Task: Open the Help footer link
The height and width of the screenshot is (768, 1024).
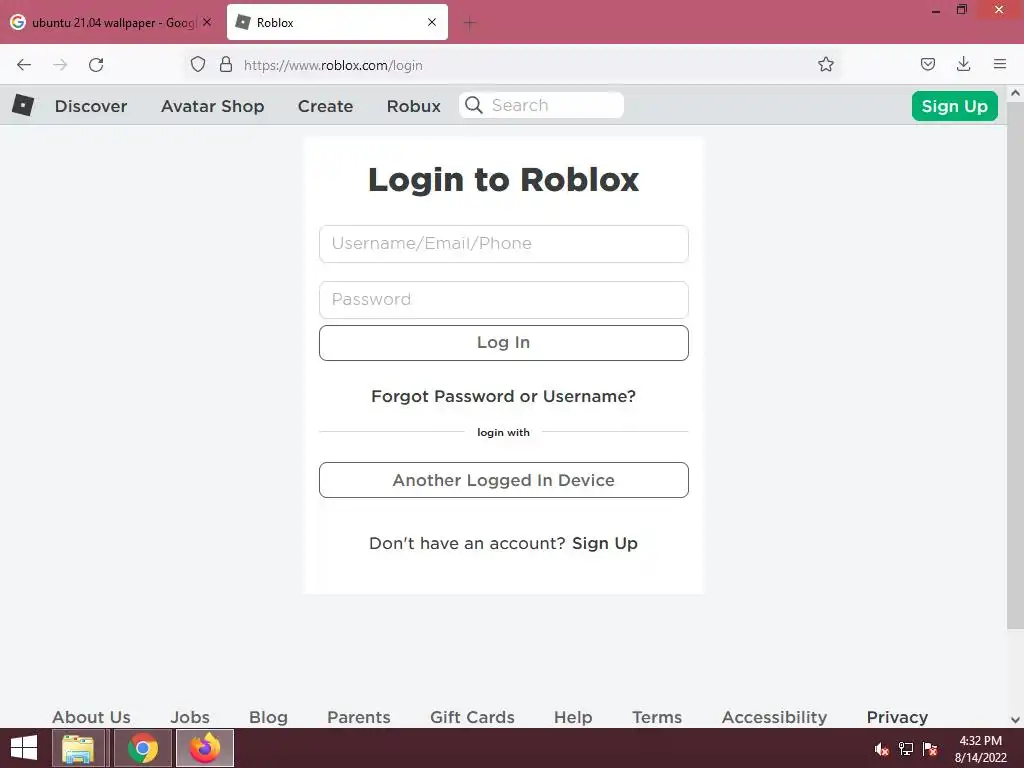Action: [x=573, y=717]
